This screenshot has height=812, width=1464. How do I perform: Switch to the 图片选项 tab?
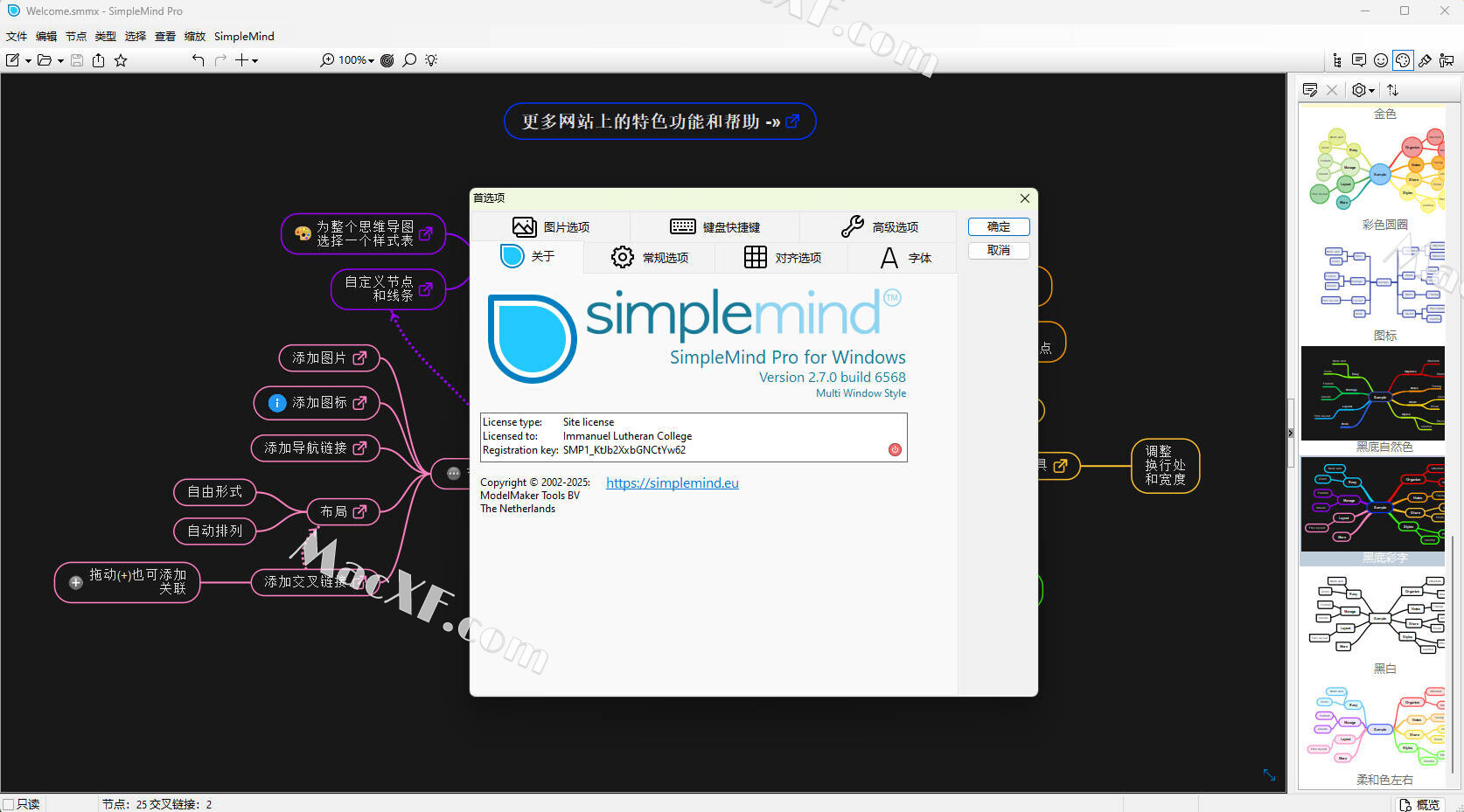tap(551, 226)
